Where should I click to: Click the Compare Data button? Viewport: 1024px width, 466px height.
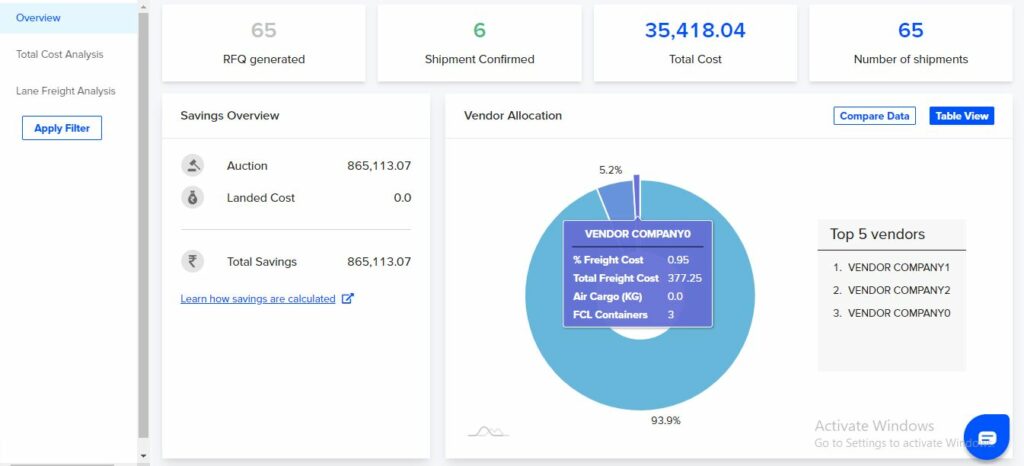point(874,116)
